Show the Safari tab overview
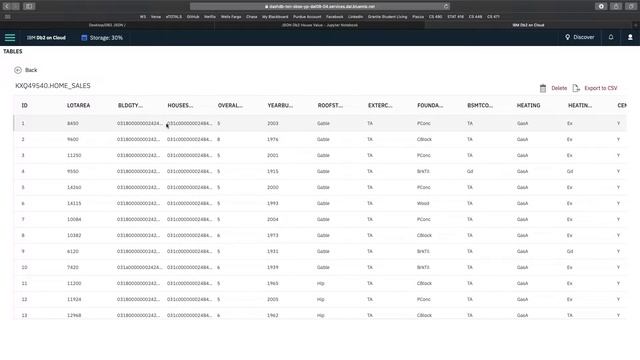The height and width of the screenshot is (360, 640). click(x=631, y=6)
